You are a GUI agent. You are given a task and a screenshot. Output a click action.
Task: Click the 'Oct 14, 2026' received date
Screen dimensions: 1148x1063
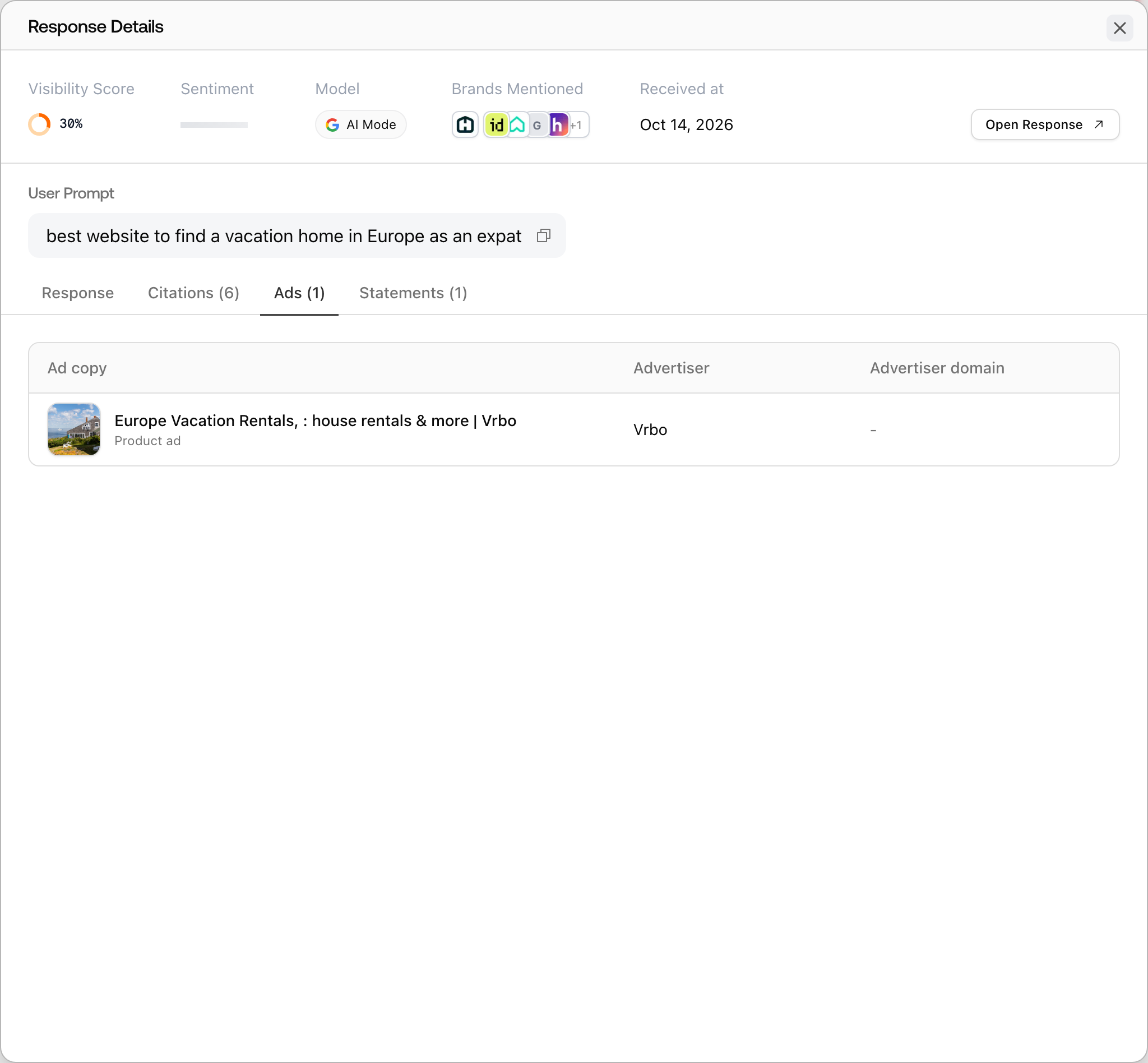(686, 125)
